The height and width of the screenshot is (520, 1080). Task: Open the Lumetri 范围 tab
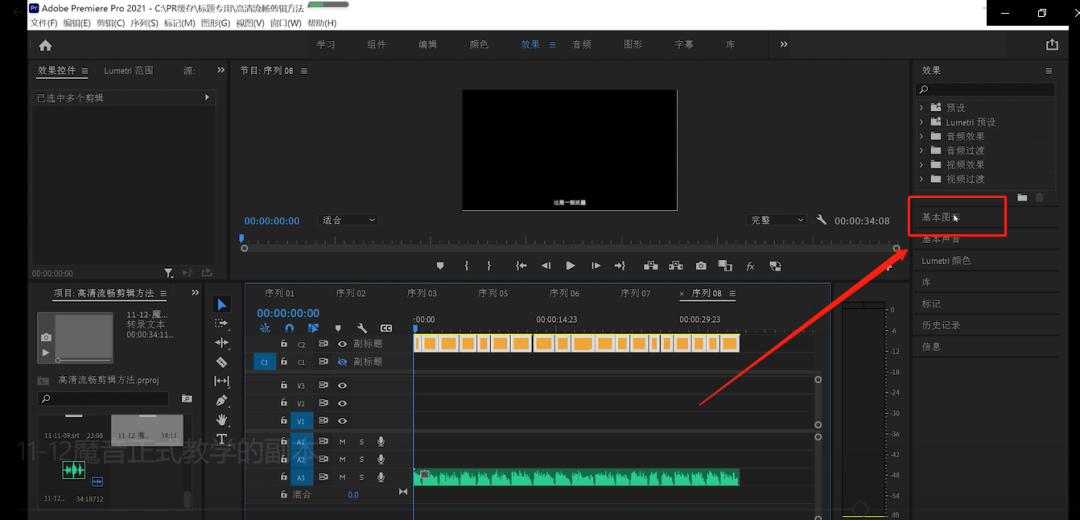coord(129,70)
